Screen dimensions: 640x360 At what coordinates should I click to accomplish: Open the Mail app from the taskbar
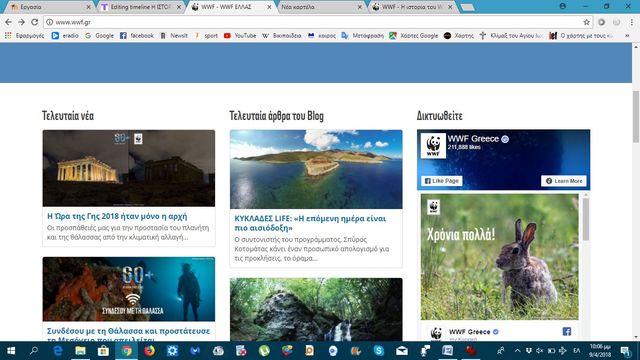click(402, 351)
